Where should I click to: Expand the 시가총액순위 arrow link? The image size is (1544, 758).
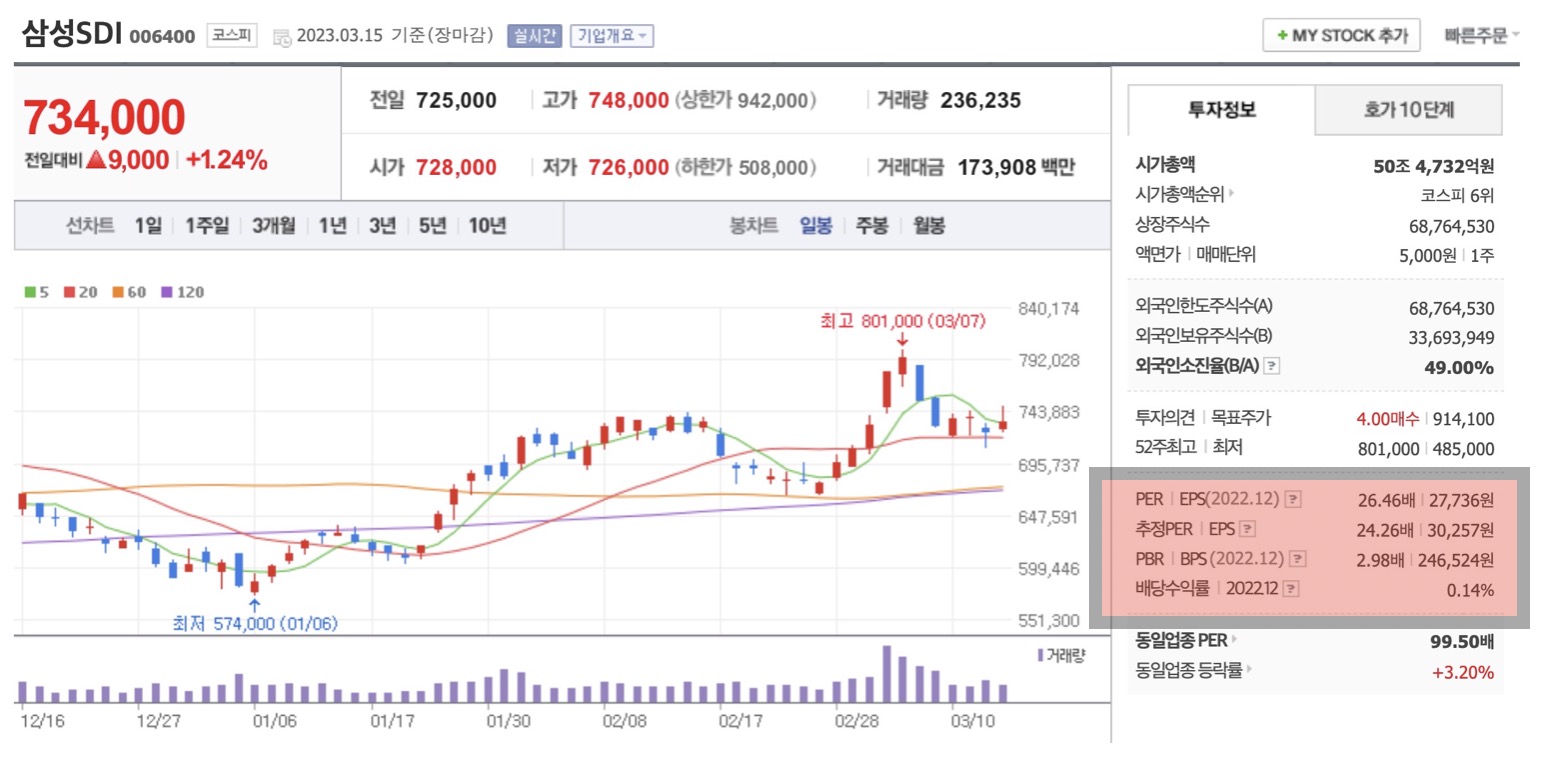point(1231,194)
